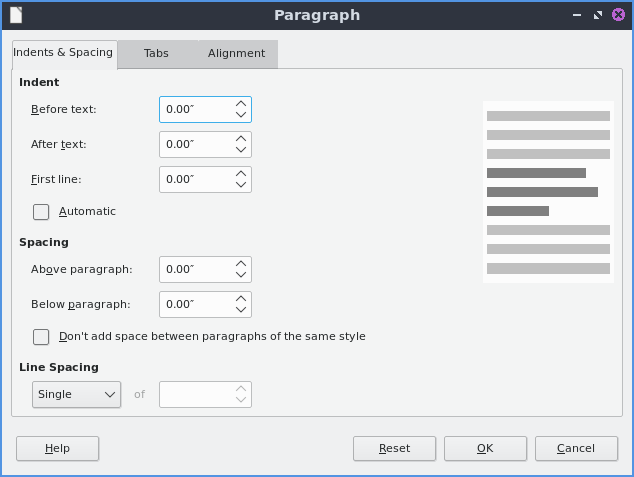Enable the Automatic first line checkbox
Screen dimensions: 634x477
41,212
